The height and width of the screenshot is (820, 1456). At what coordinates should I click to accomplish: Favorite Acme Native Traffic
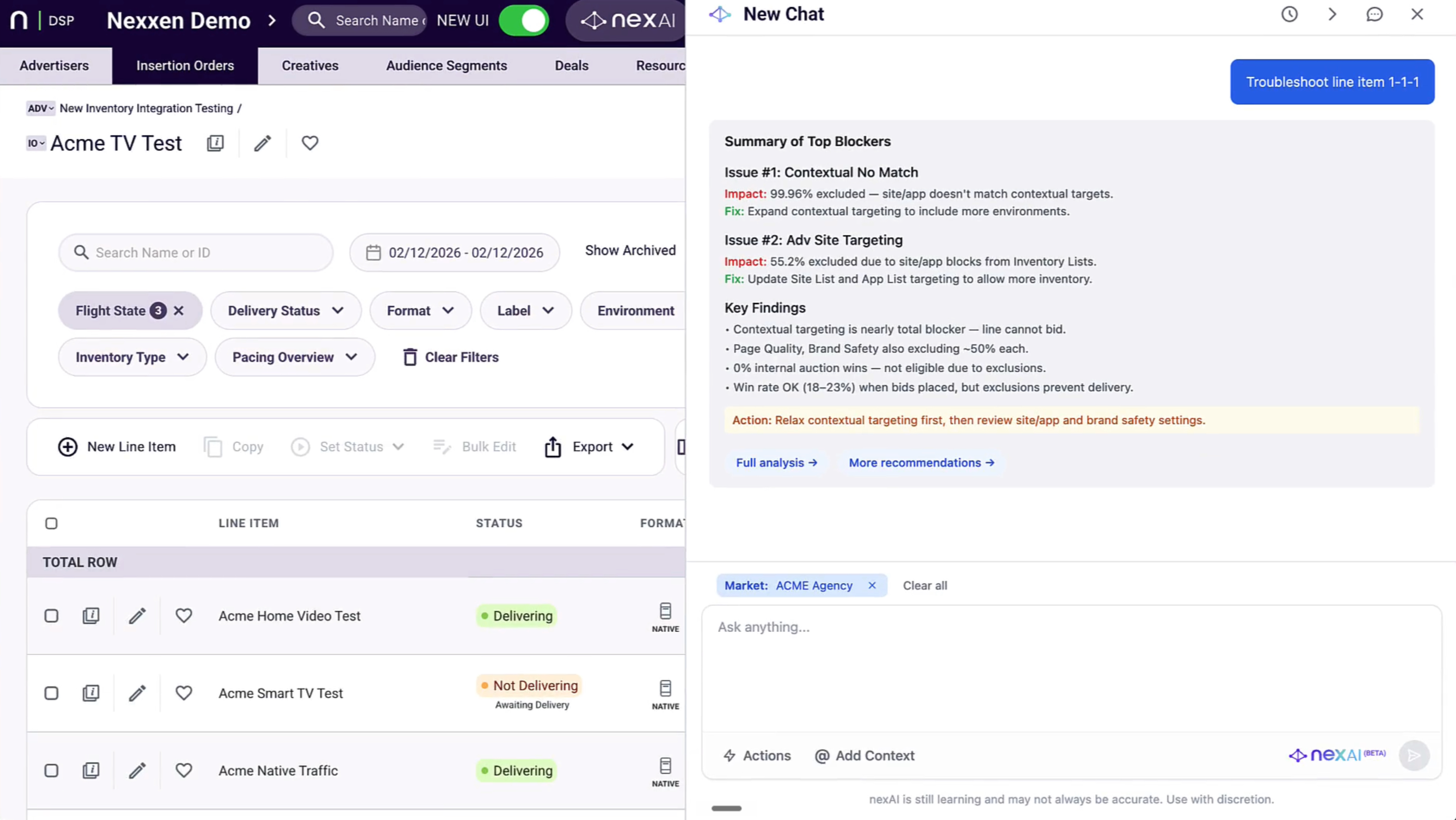coord(184,770)
